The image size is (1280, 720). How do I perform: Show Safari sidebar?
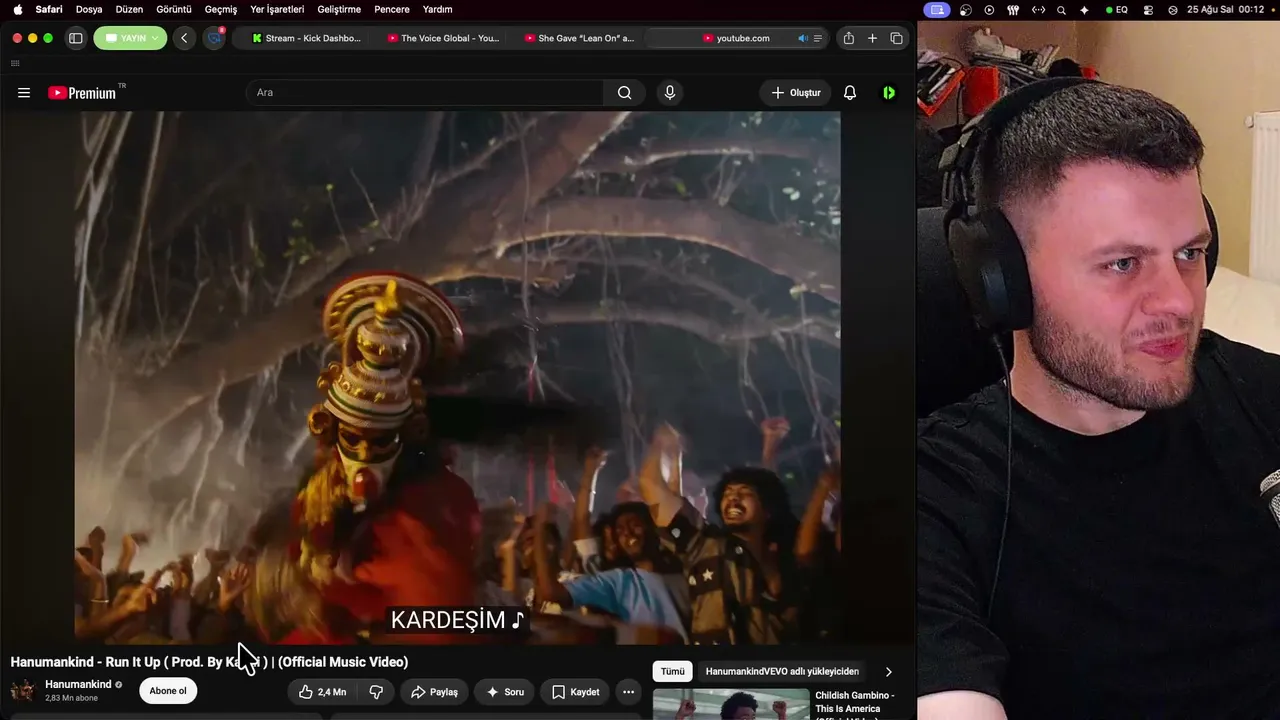tap(75, 38)
